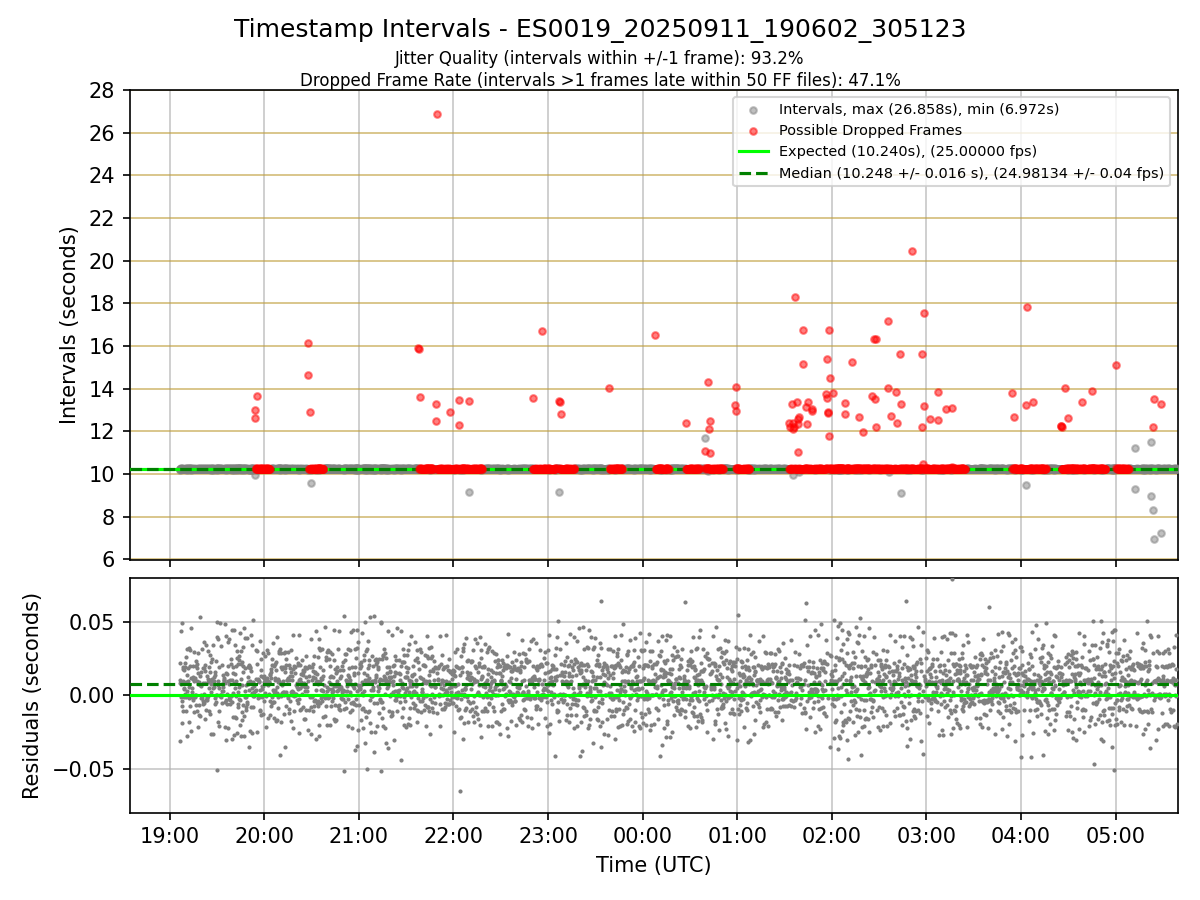1200x900 pixels.
Task: Click the 'Intervals (seconds)' y-axis label
Action: [69, 325]
